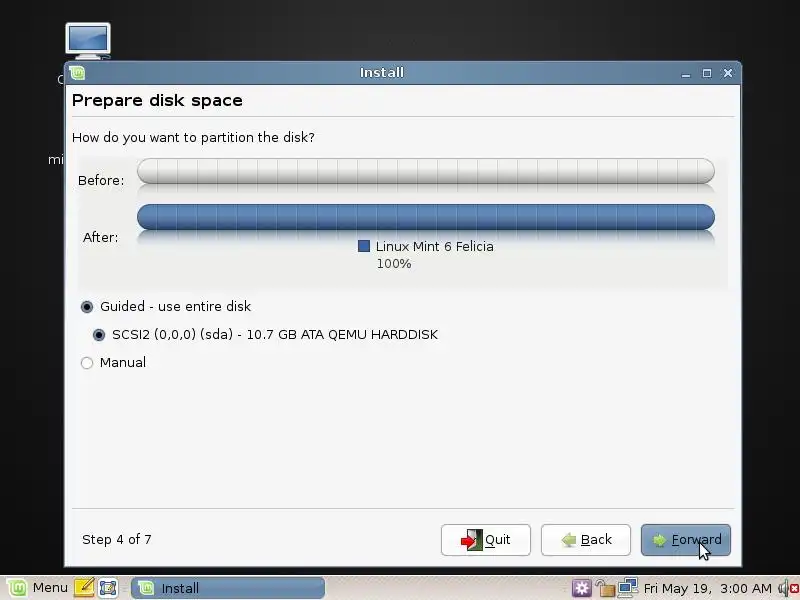Click the Mint icon in Install title bar
The height and width of the screenshot is (600, 800).
pyautogui.click(x=77, y=73)
